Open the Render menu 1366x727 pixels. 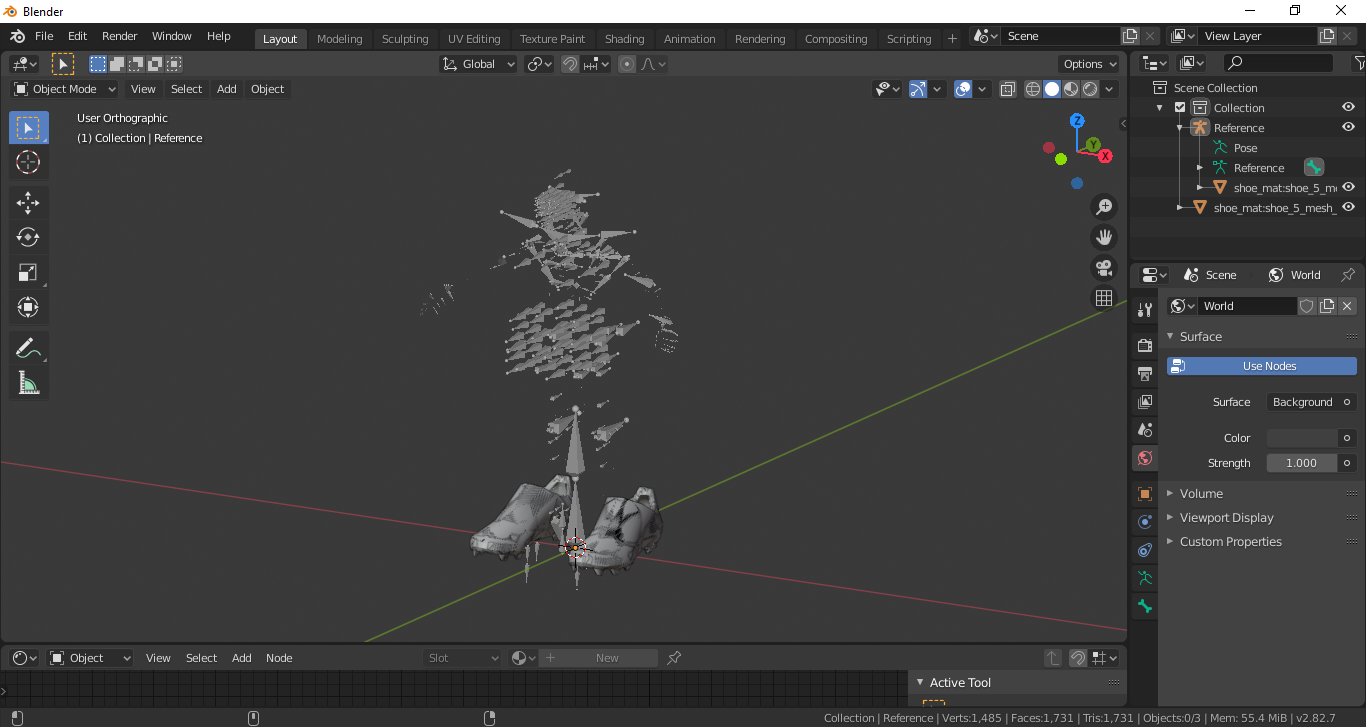[x=120, y=36]
